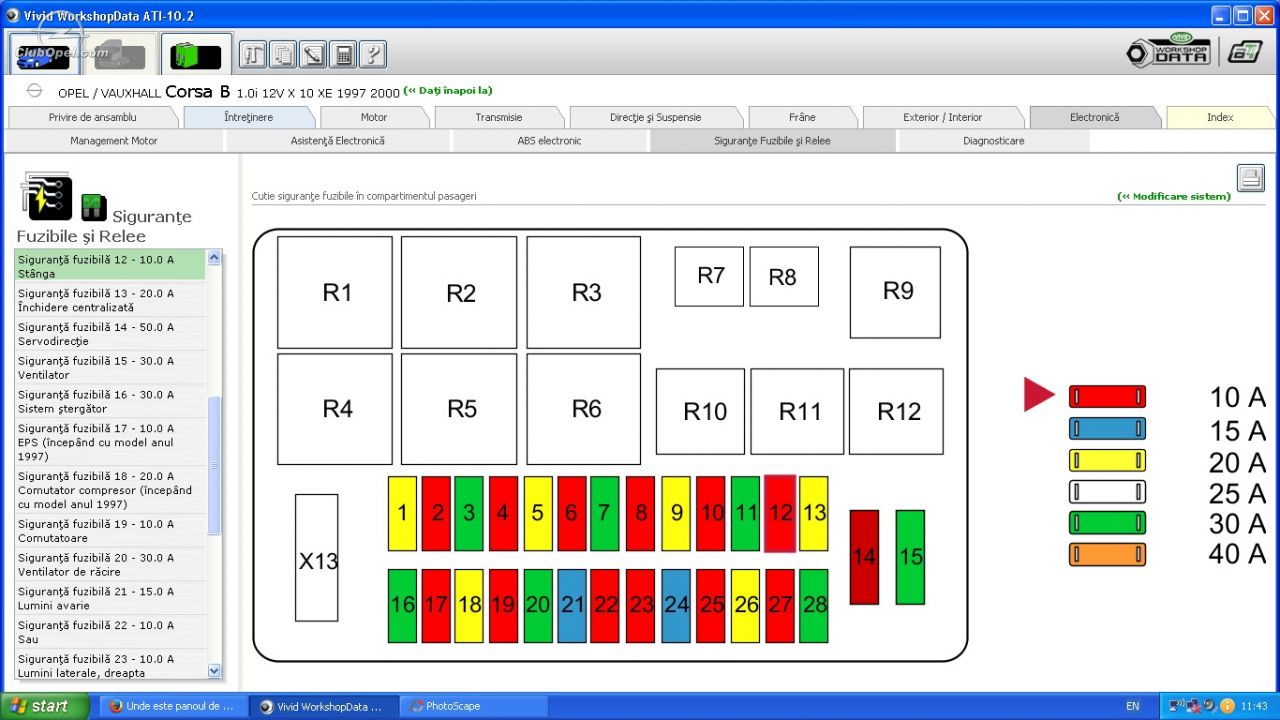Select list item 'Siguranță fuzibilă 12 - 10.0 A'
1280x720 pixels.
[110, 266]
